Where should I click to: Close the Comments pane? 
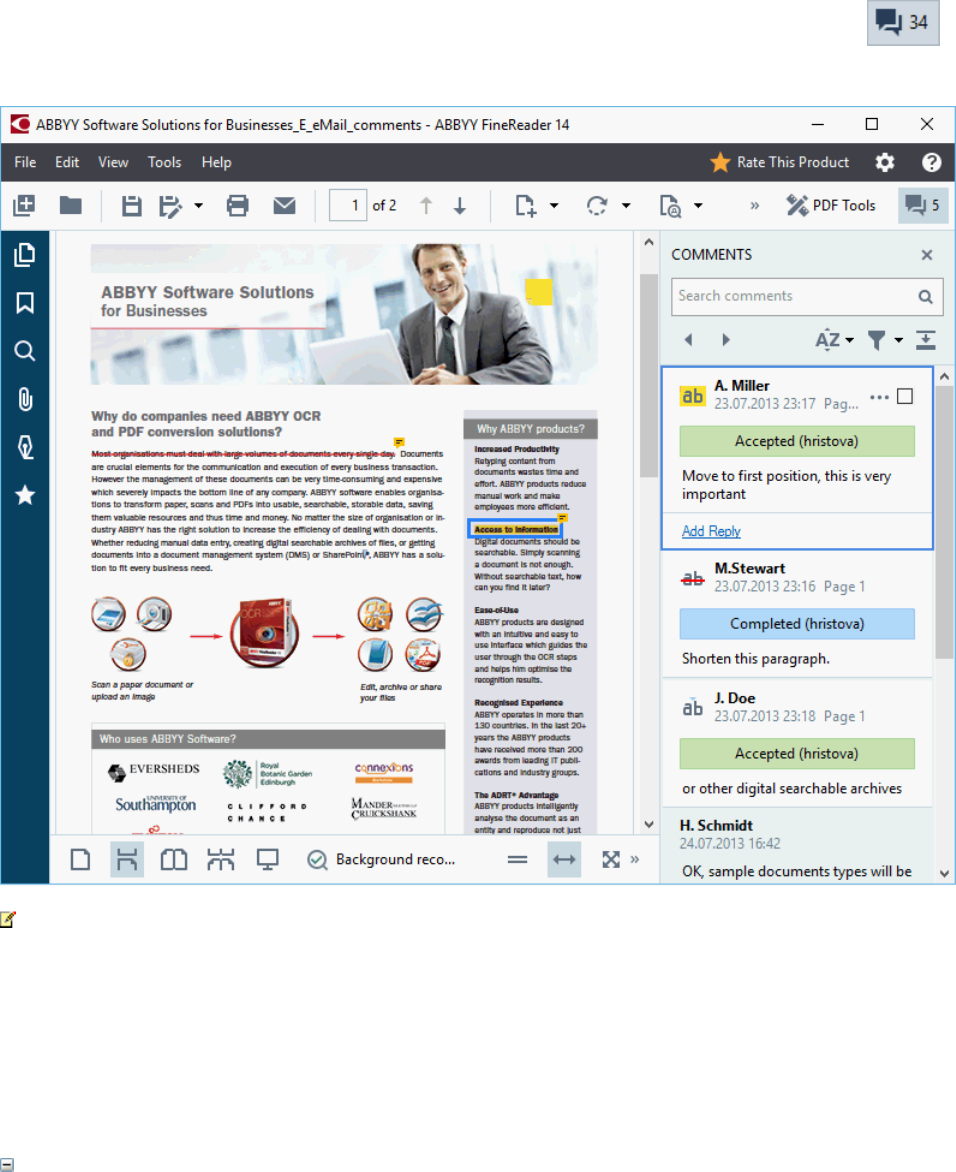927,255
